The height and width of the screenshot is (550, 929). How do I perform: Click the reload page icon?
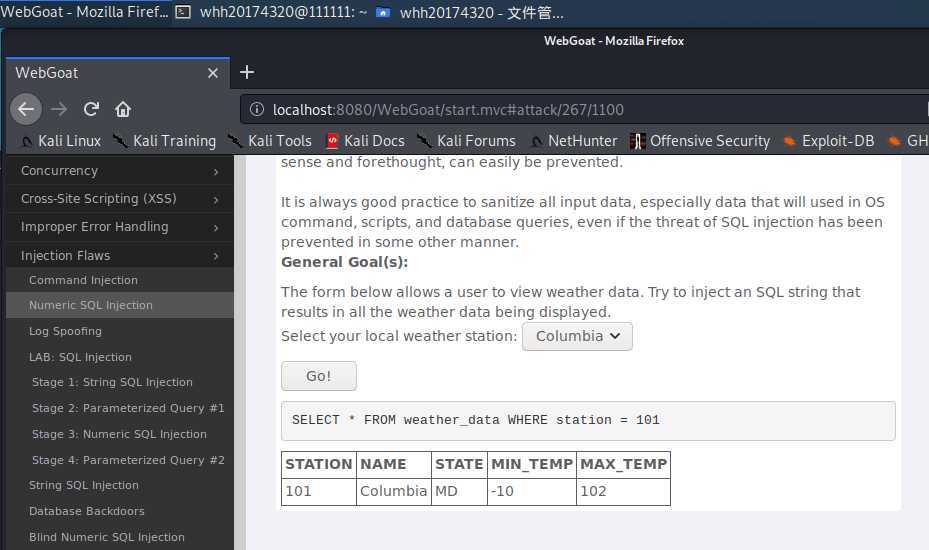coord(91,109)
